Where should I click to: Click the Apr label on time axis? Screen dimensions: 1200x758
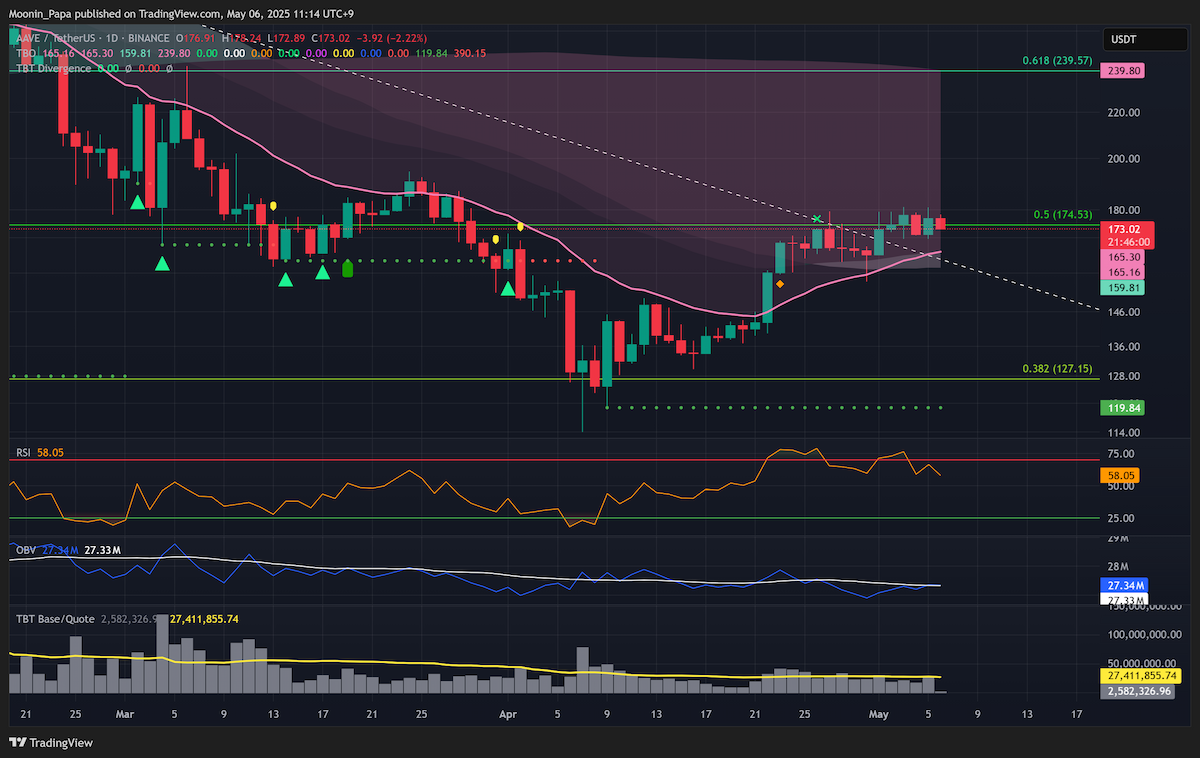pyautogui.click(x=508, y=715)
